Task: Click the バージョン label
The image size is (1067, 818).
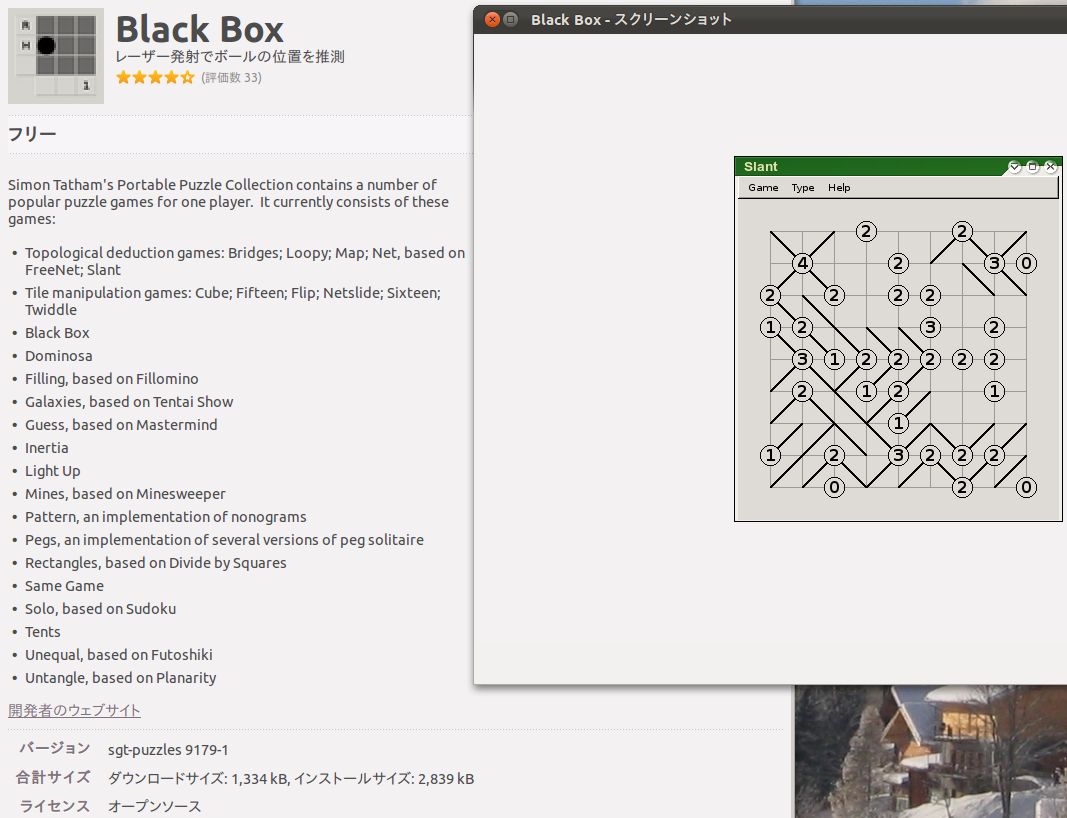Action: [x=54, y=749]
